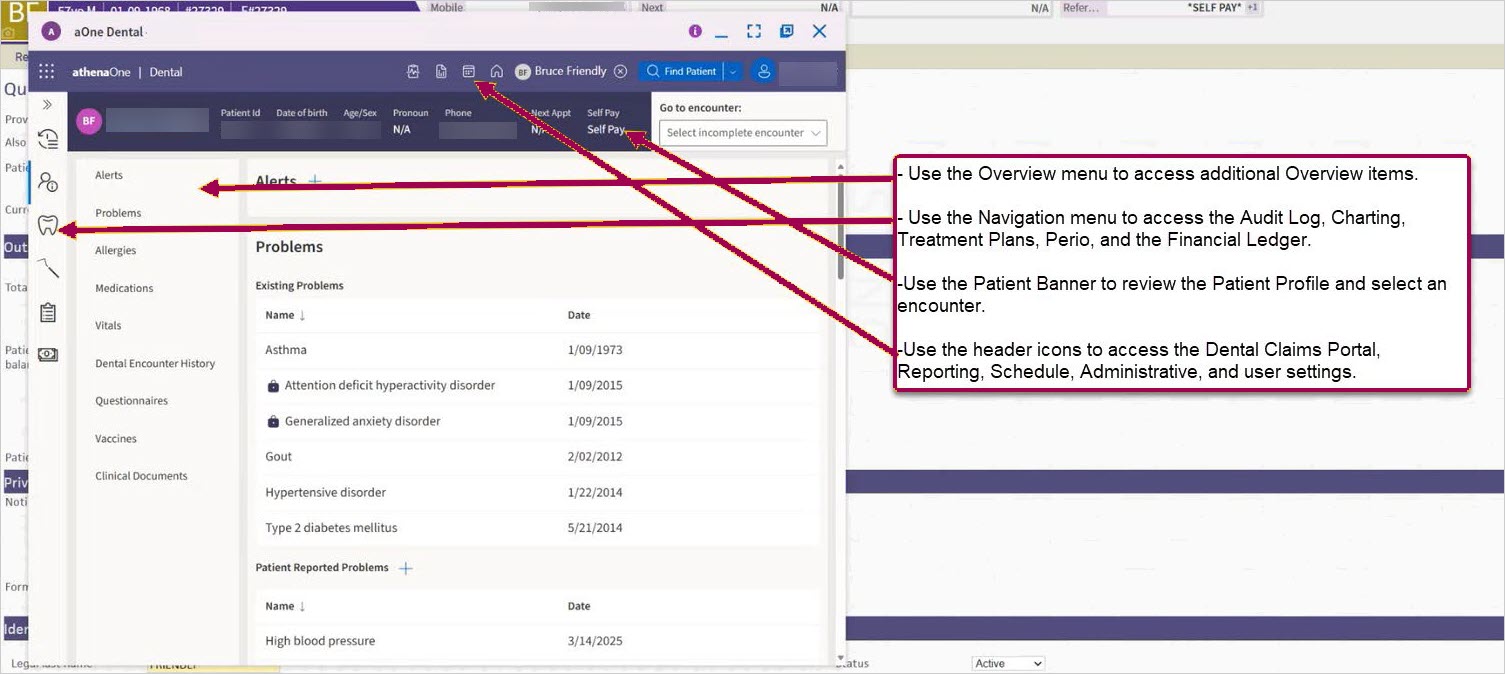
Task: Add a new alert with plus icon
Action: (315, 181)
